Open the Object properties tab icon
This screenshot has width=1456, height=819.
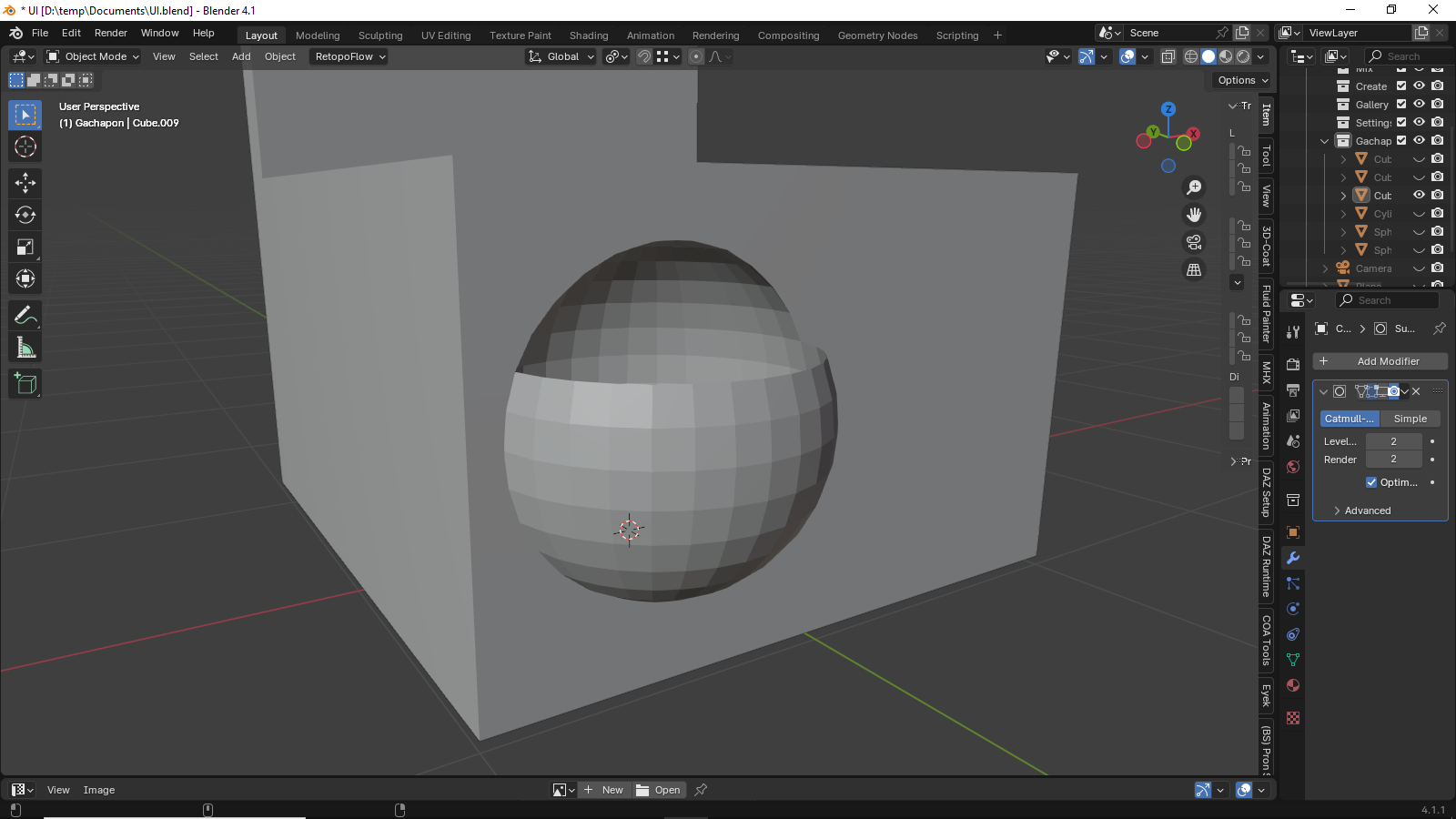[x=1293, y=532]
